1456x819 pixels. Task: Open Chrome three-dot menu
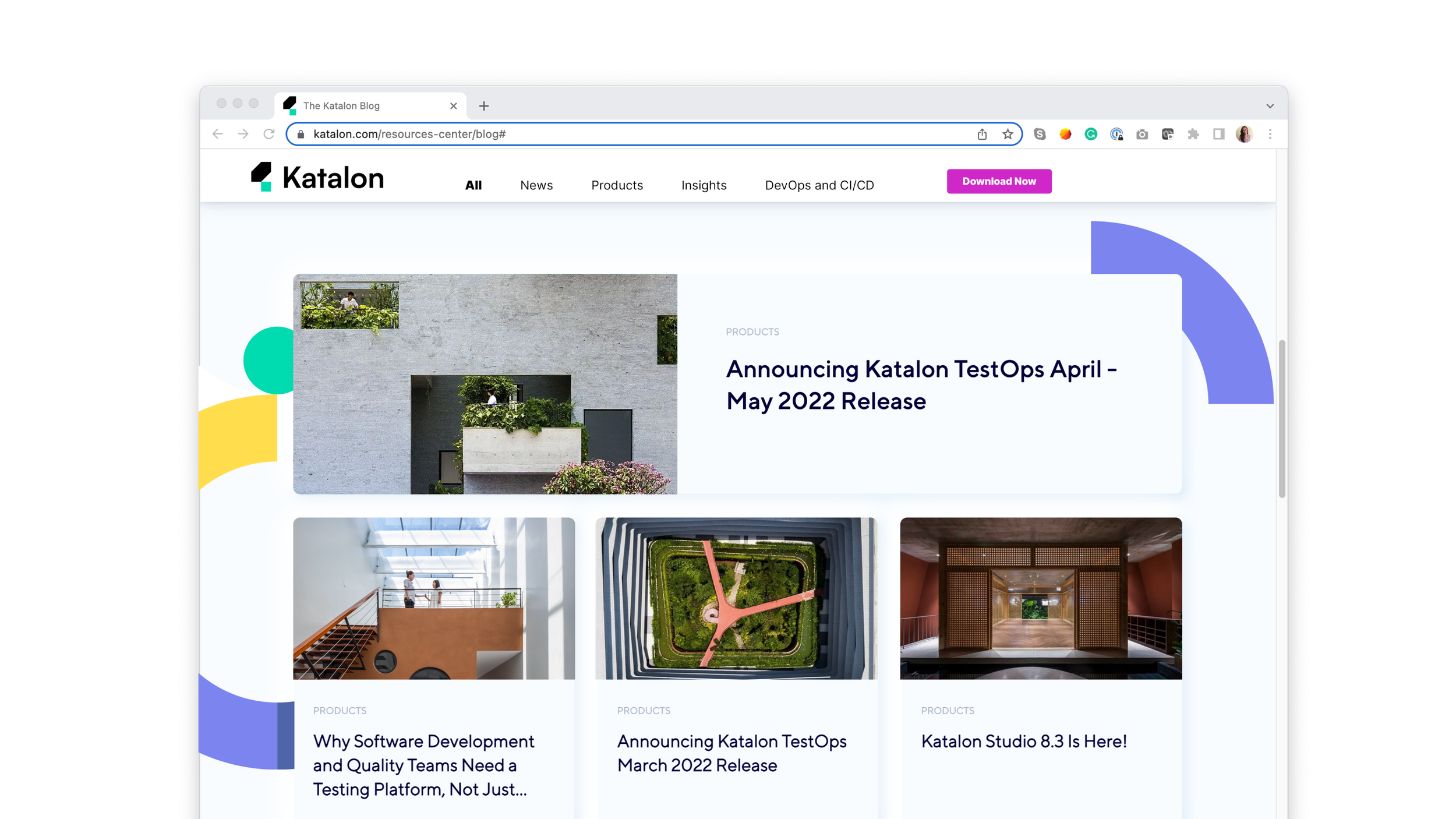[x=1270, y=134]
